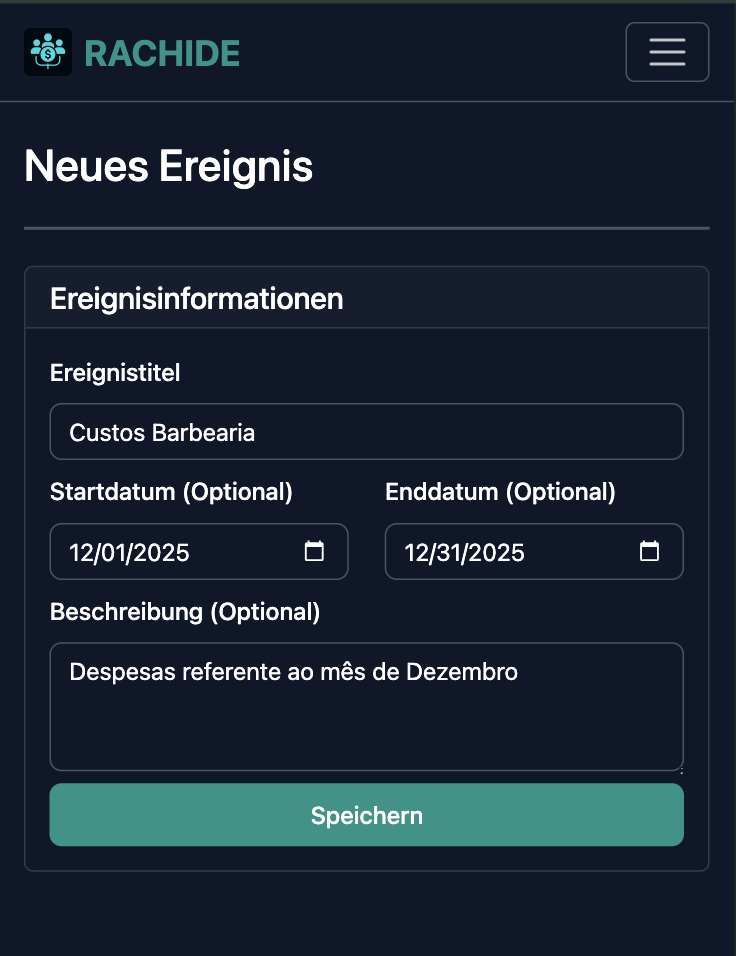Expand the date chooser for 12/31/2025
Screen dimensions: 736x956
point(651,551)
